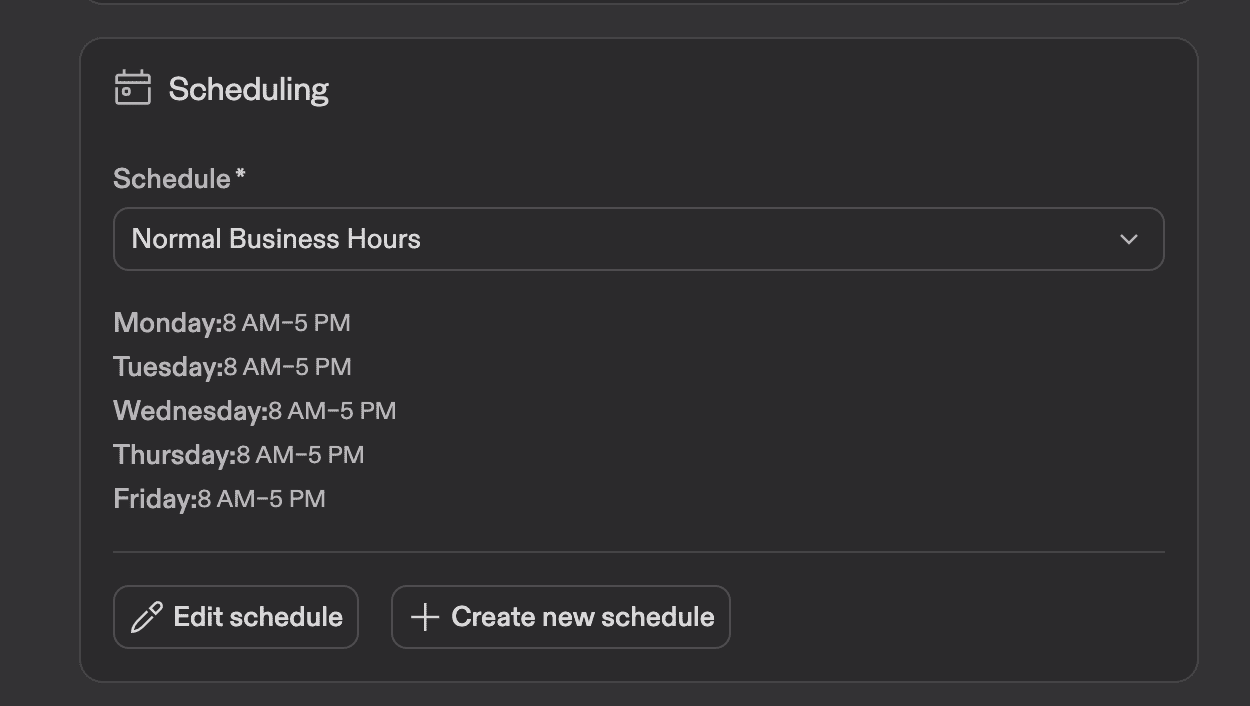This screenshot has width=1250, height=706.
Task: Click the Scheduling section header
Action: pyautogui.click(x=249, y=88)
